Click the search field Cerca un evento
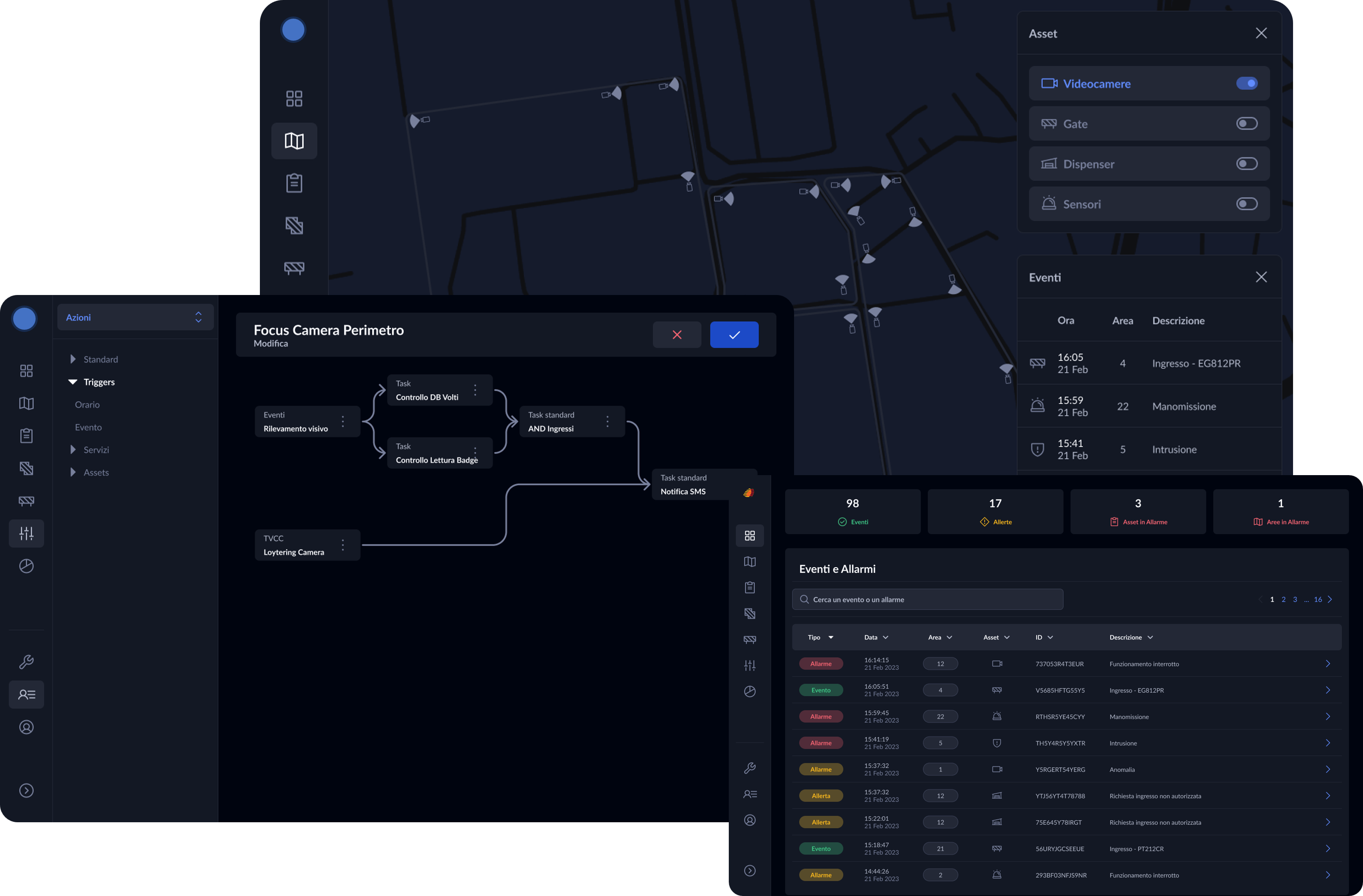The width and height of the screenshot is (1363, 896). [927, 599]
